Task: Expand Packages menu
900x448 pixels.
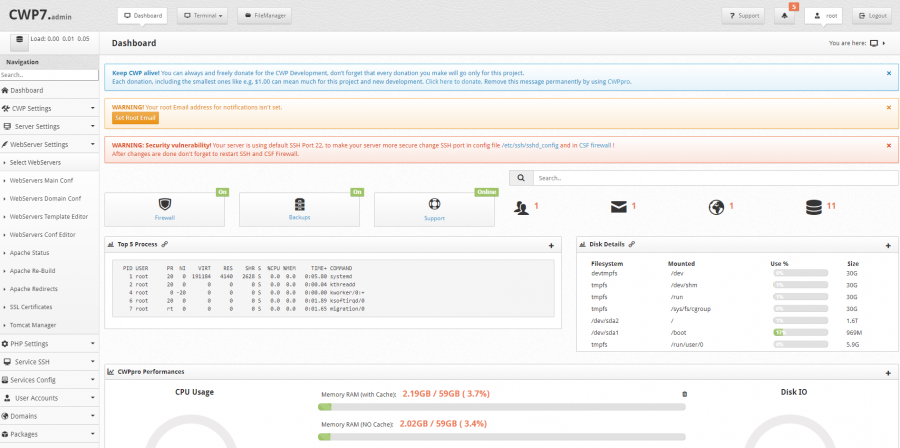Action: [x=49, y=434]
